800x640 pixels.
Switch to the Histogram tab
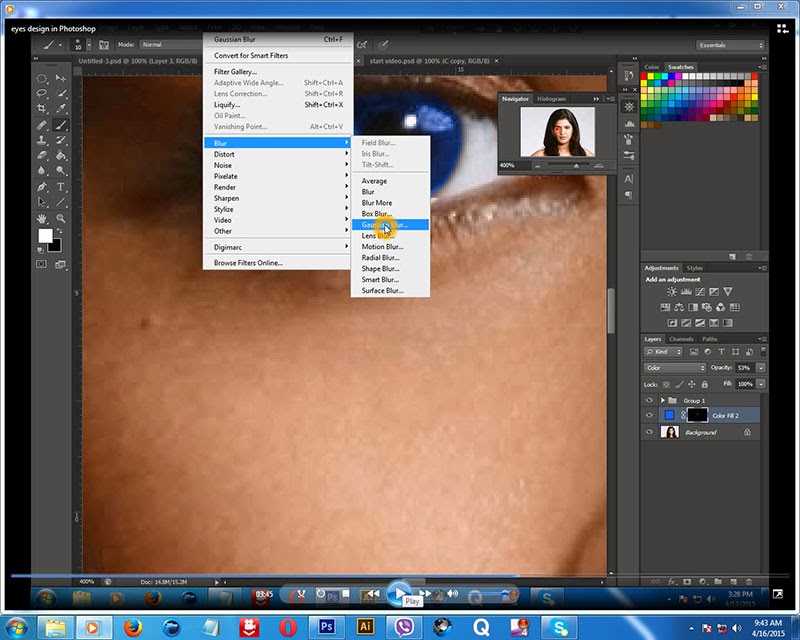click(x=552, y=99)
